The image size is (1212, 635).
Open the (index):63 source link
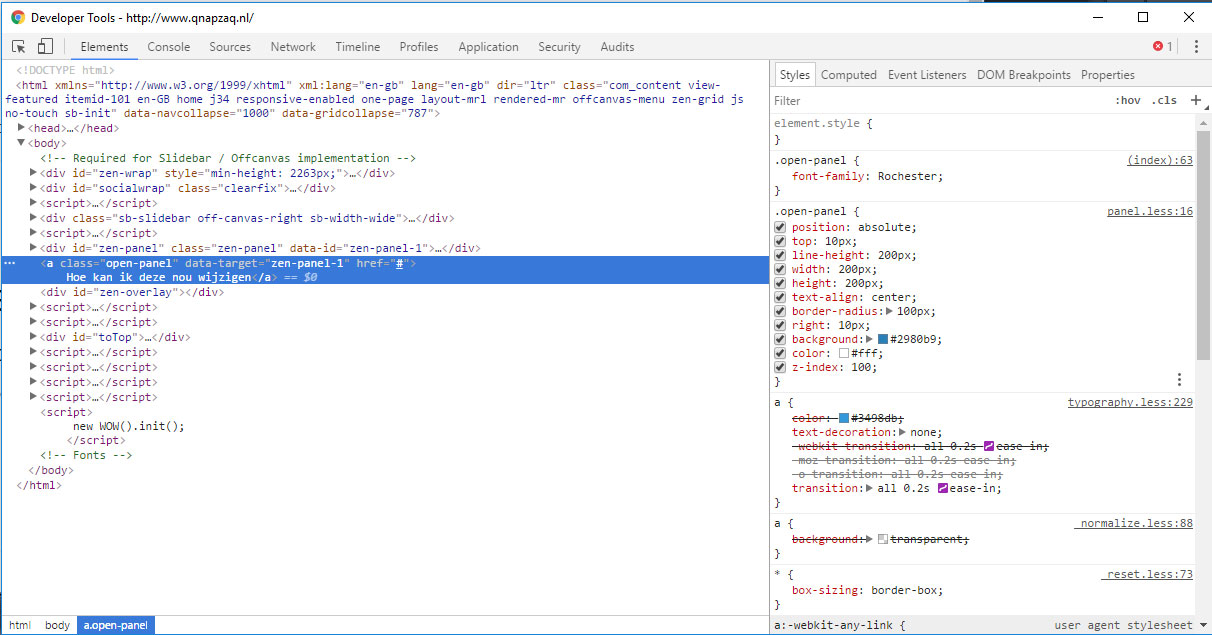1160,160
